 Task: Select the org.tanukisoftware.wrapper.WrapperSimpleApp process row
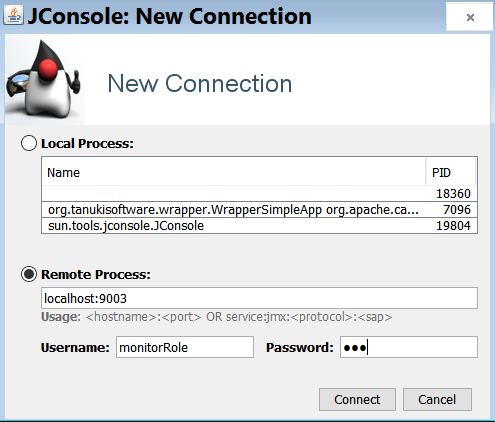(259, 210)
